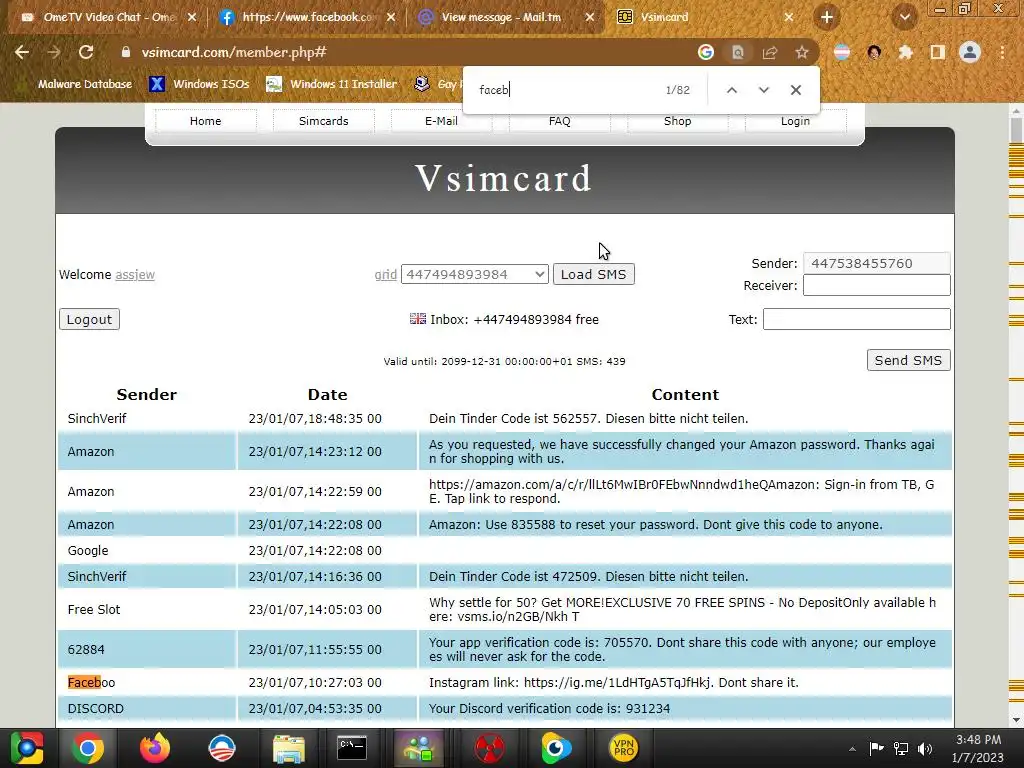This screenshot has width=1024, height=768.
Task: Open Firefox from the taskbar
Action: click(155, 748)
